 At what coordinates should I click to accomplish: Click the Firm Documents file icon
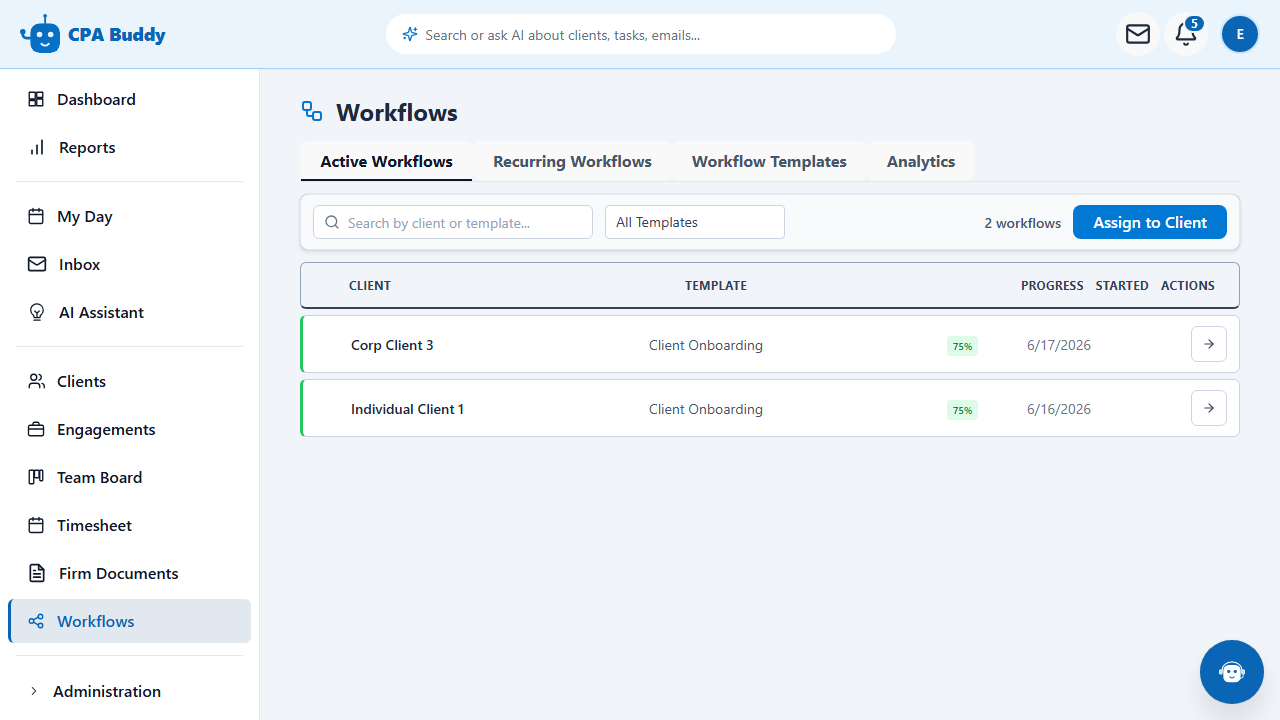click(37, 573)
